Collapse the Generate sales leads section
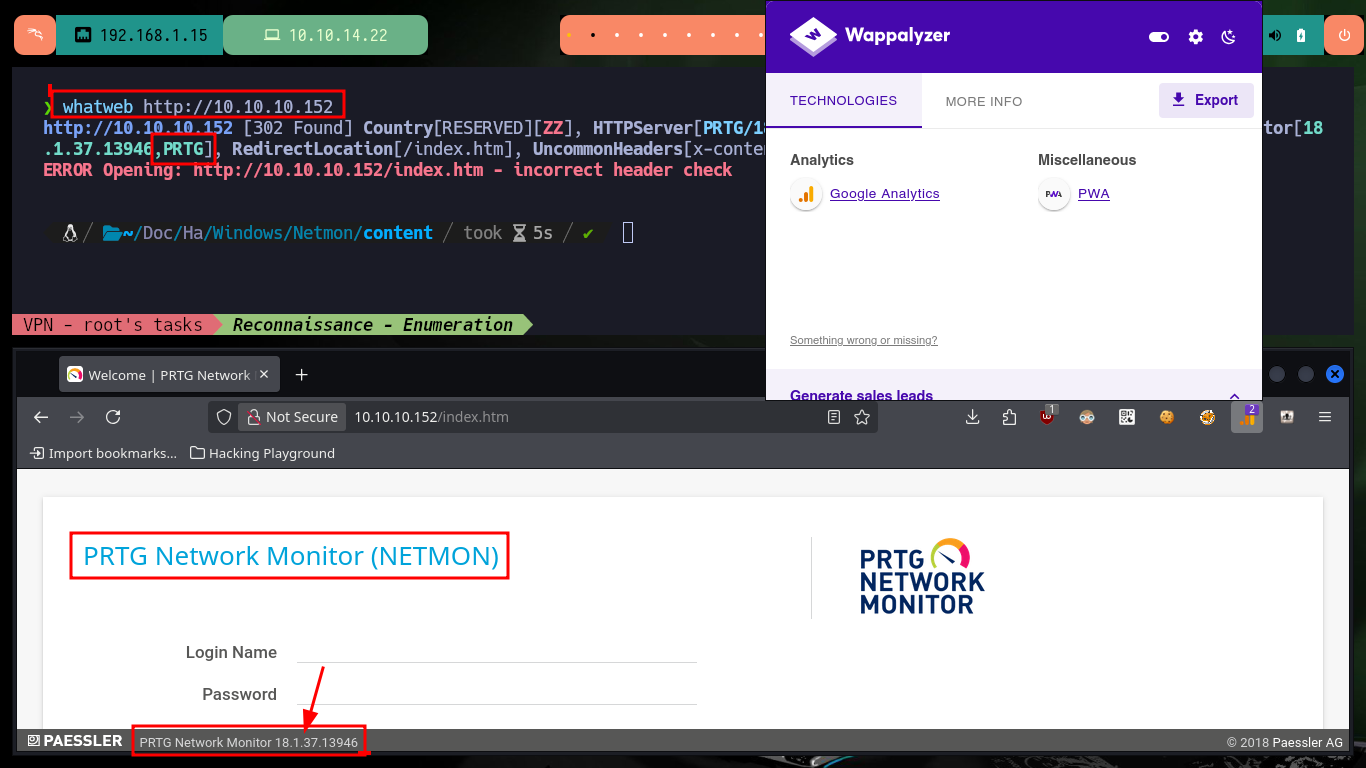 (x=1234, y=396)
